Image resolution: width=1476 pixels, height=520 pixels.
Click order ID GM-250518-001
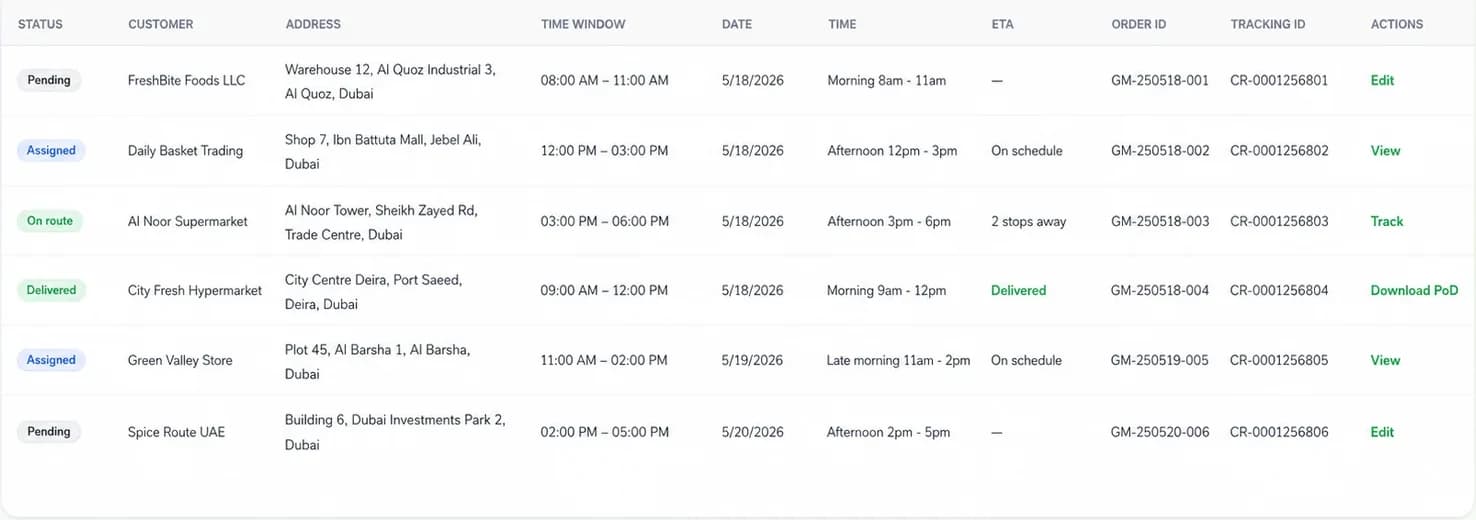1160,80
